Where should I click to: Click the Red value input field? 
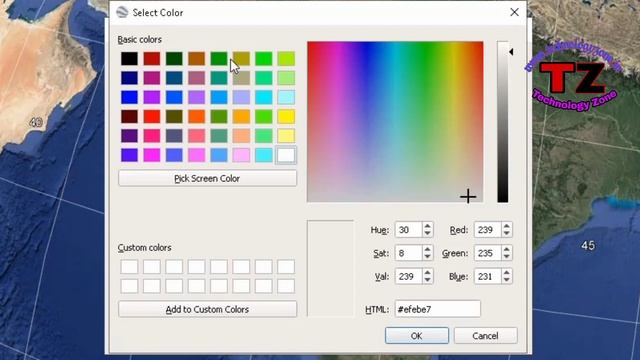(x=487, y=230)
